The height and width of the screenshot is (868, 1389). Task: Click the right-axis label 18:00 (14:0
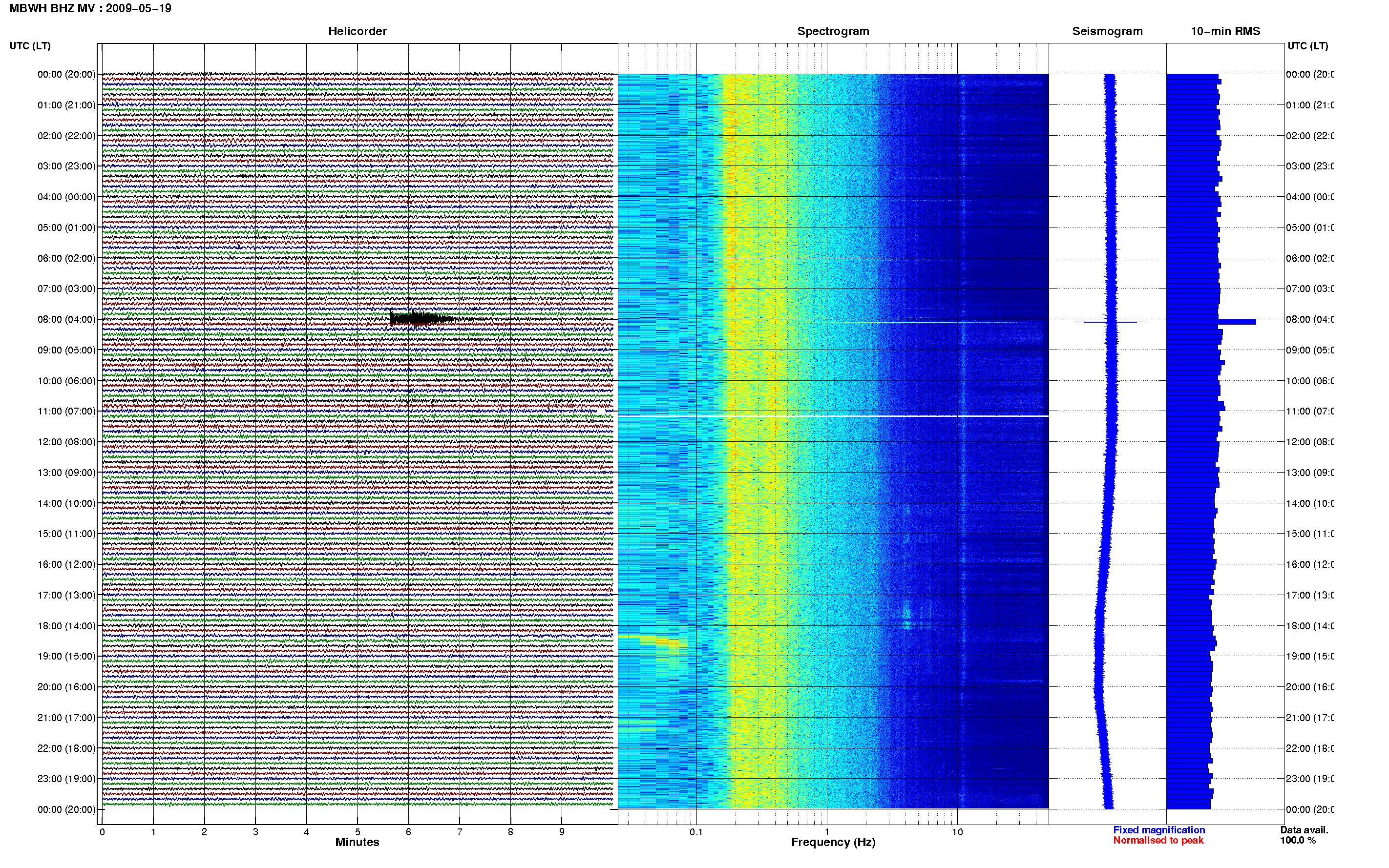[1310, 626]
